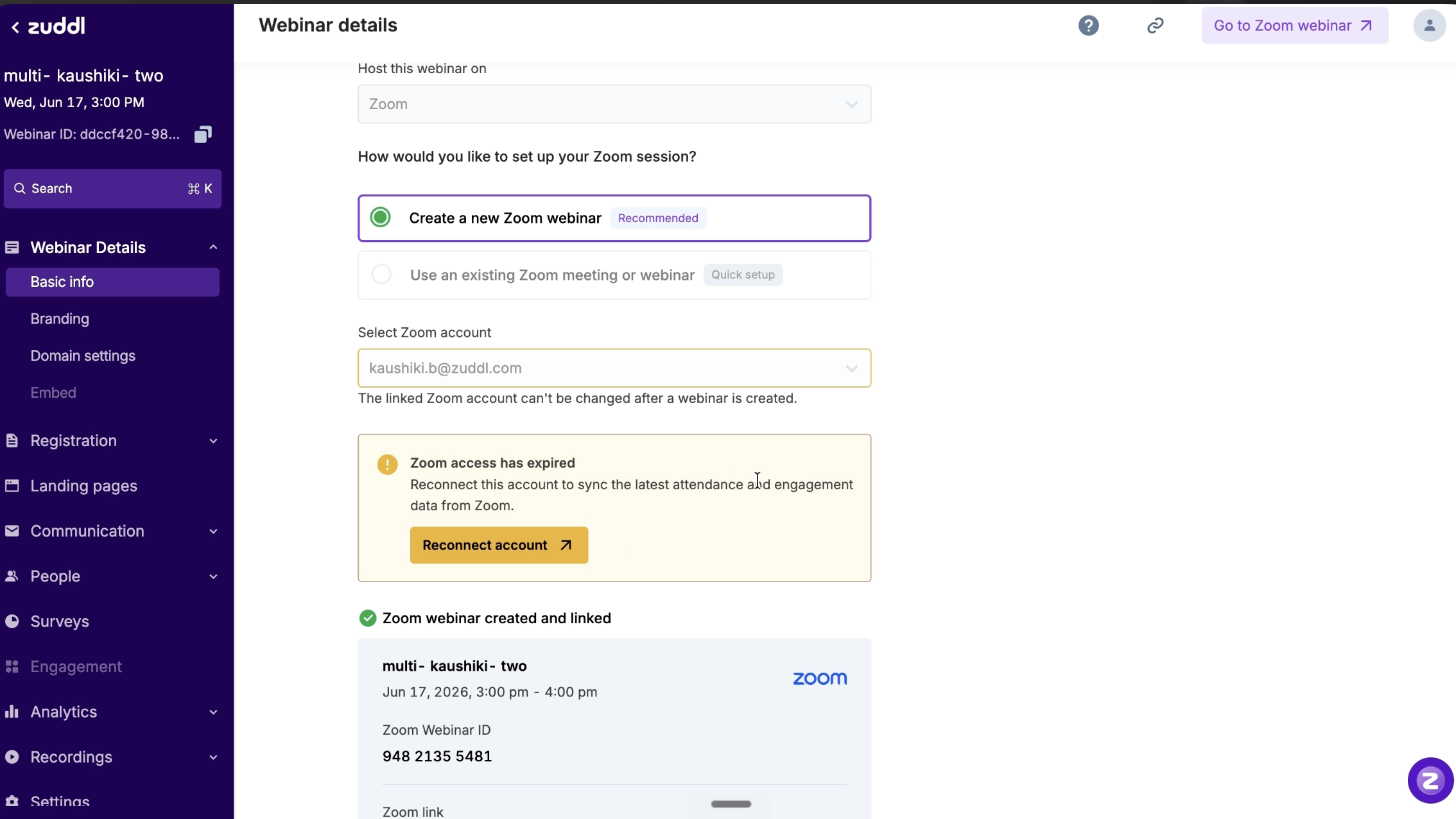Select Use an existing Zoom meeting radio

point(381,275)
